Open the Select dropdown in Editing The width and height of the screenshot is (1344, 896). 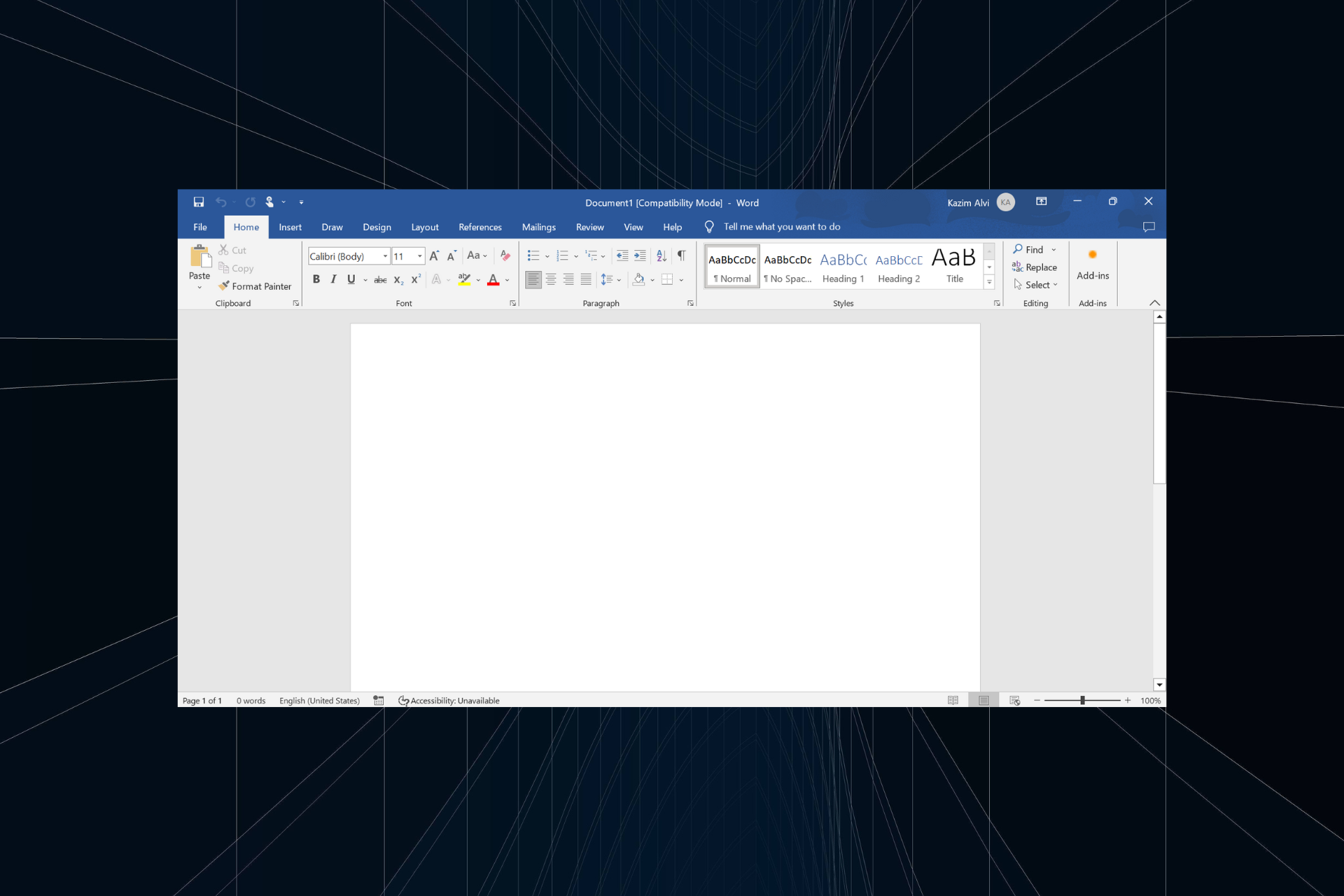point(1035,285)
